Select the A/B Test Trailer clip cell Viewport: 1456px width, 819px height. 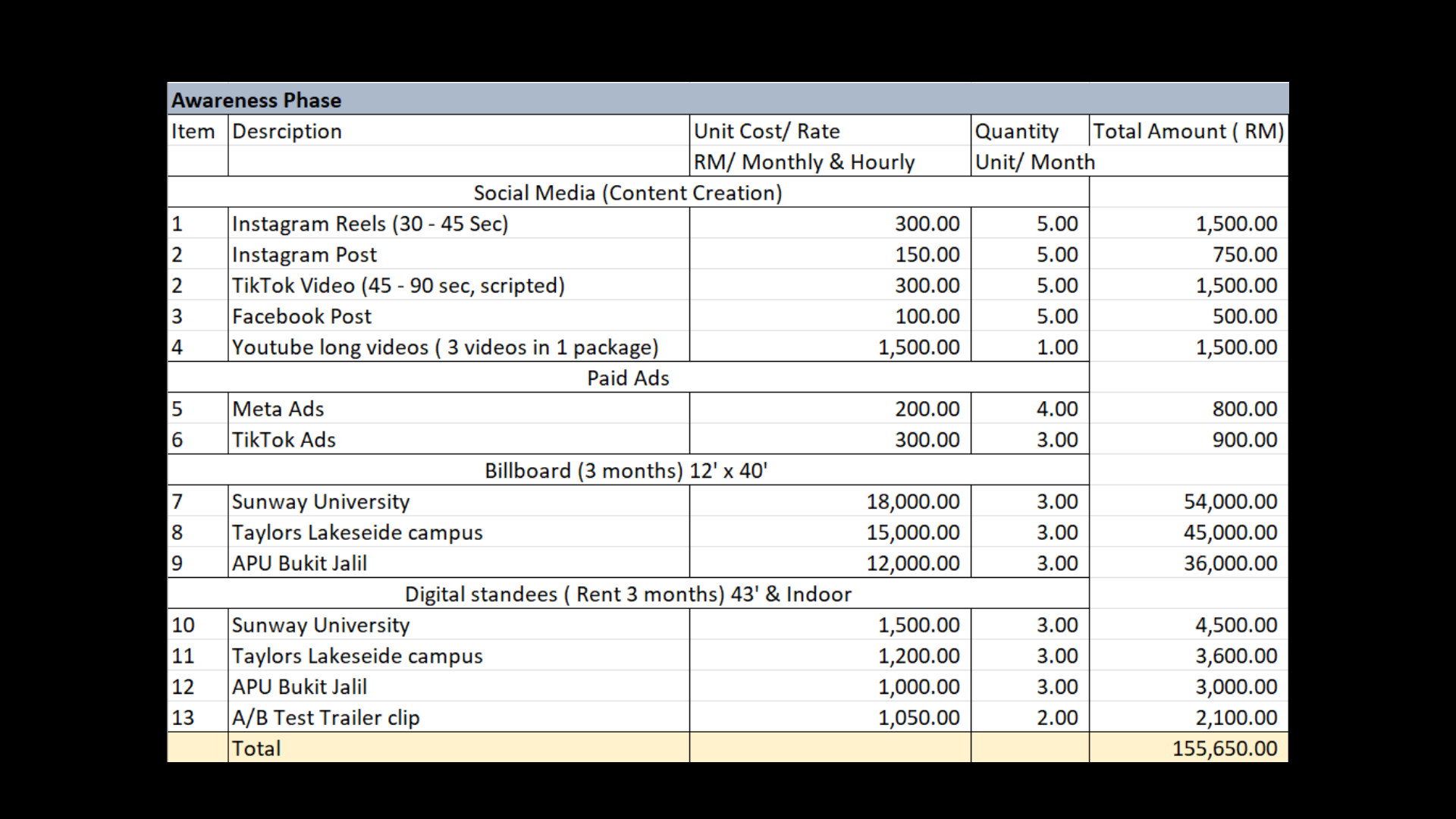pos(459,717)
